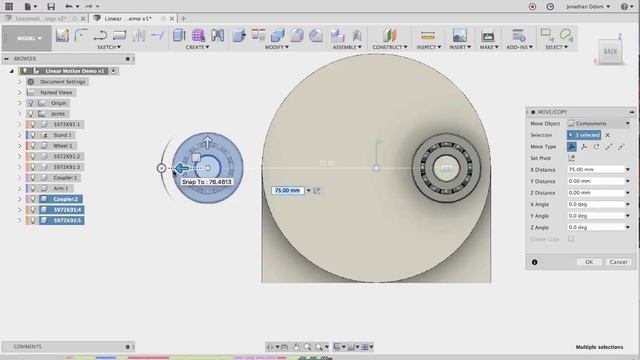Click the Undo arrow

tap(69, 6)
